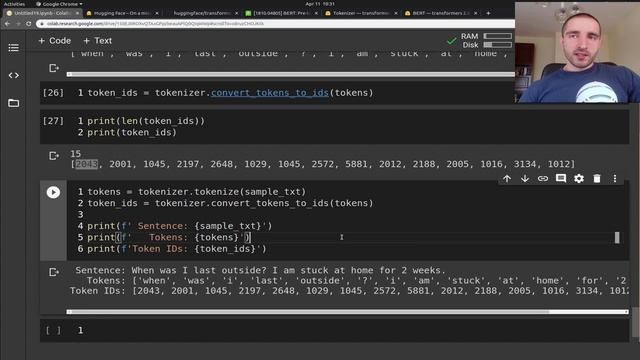Click the browser address bar
Viewport: 640px width, 360px height.
[276, 24]
